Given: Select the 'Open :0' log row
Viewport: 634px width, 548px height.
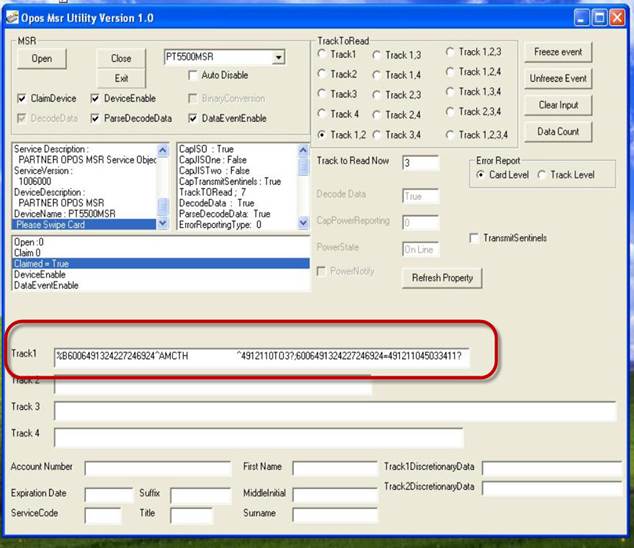Looking at the screenshot, I should (x=161, y=242).
